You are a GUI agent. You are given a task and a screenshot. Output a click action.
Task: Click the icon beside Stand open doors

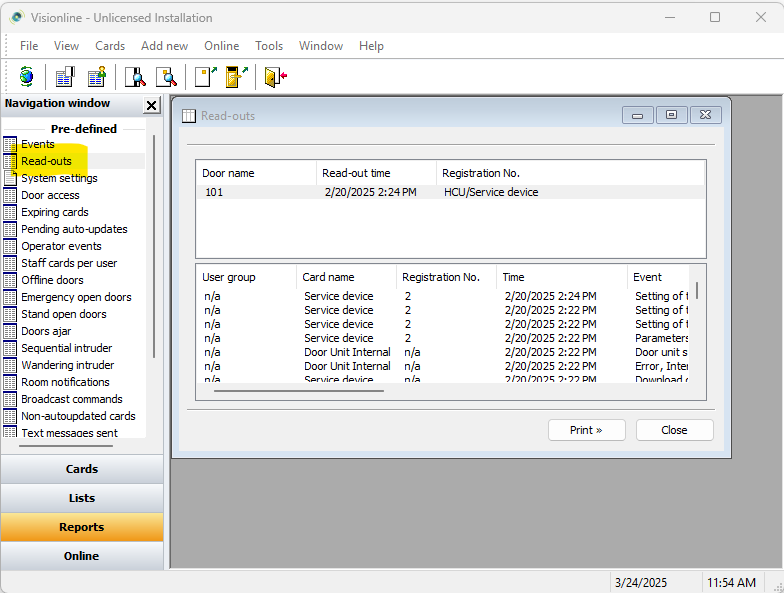[10, 314]
